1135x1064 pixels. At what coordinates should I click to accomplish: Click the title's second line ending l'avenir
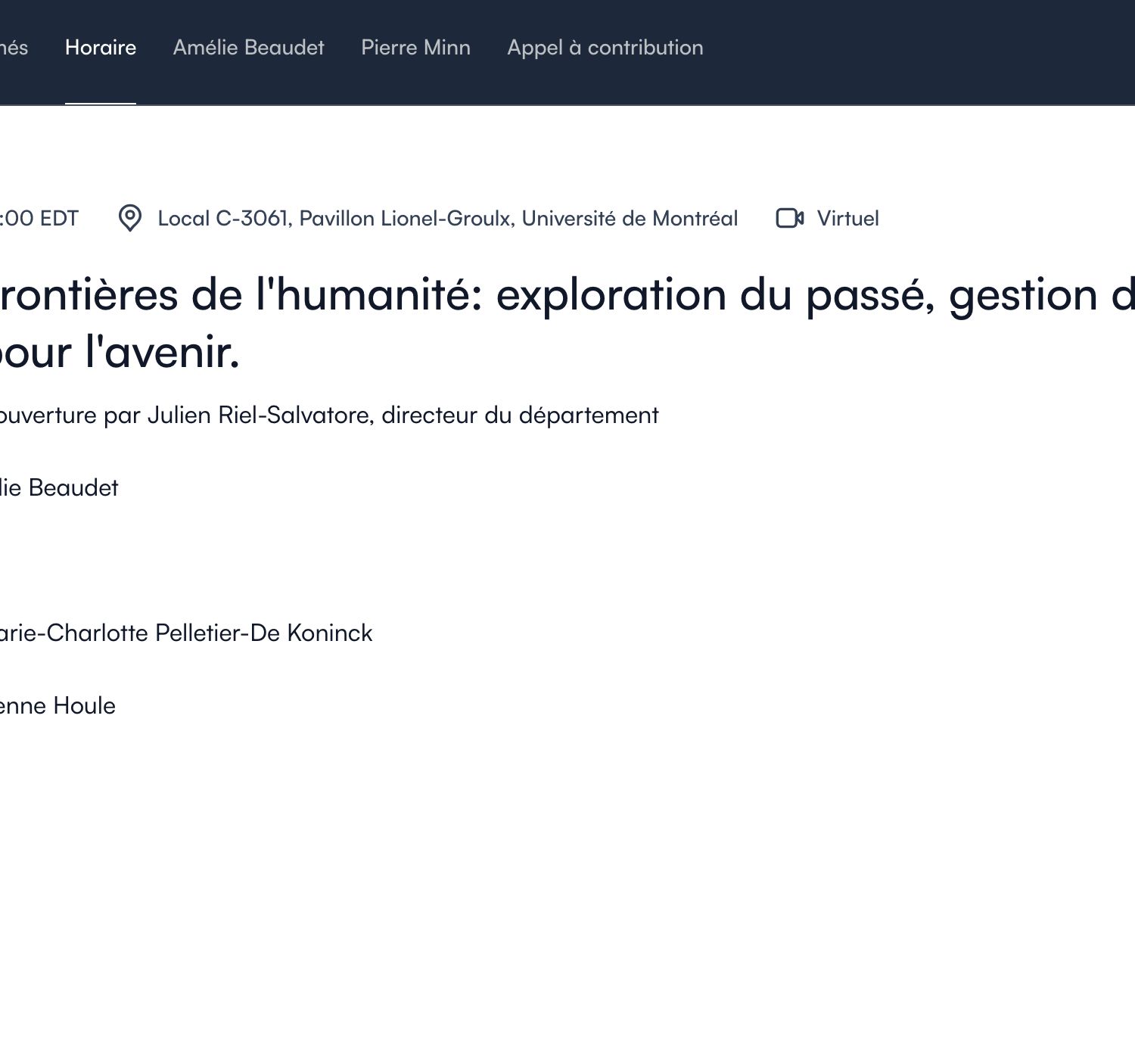click(121, 353)
